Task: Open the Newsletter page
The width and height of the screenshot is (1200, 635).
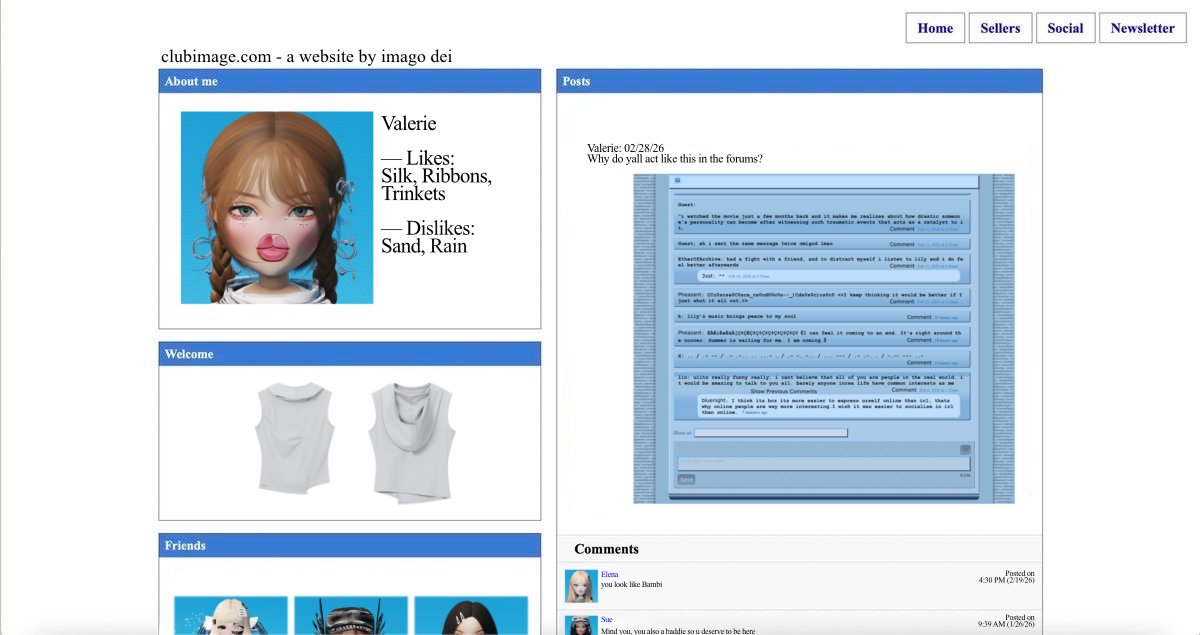Action: (x=1142, y=27)
